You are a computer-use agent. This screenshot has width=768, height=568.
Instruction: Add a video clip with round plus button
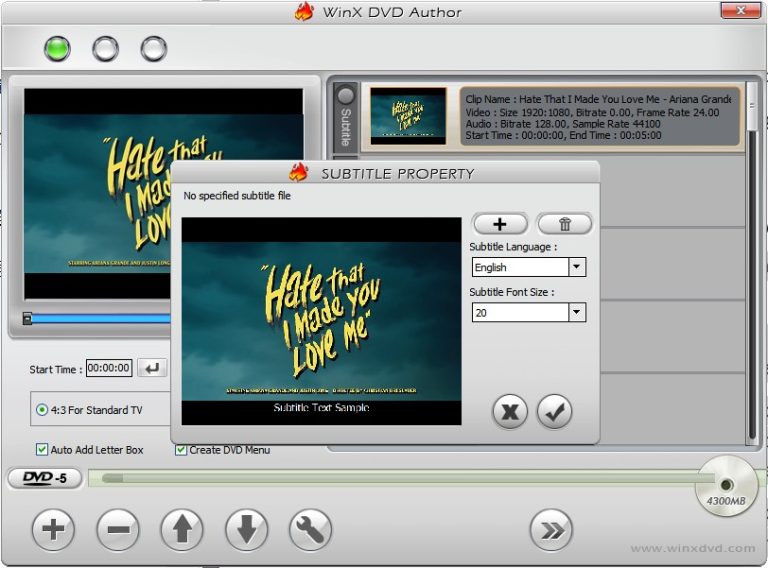click(x=53, y=529)
